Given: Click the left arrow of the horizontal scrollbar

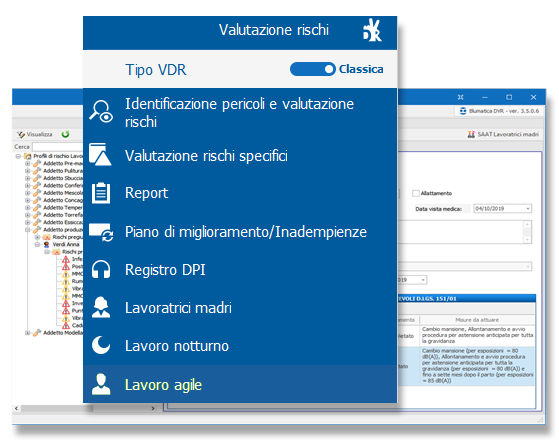Looking at the screenshot, I should coord(16,408).
